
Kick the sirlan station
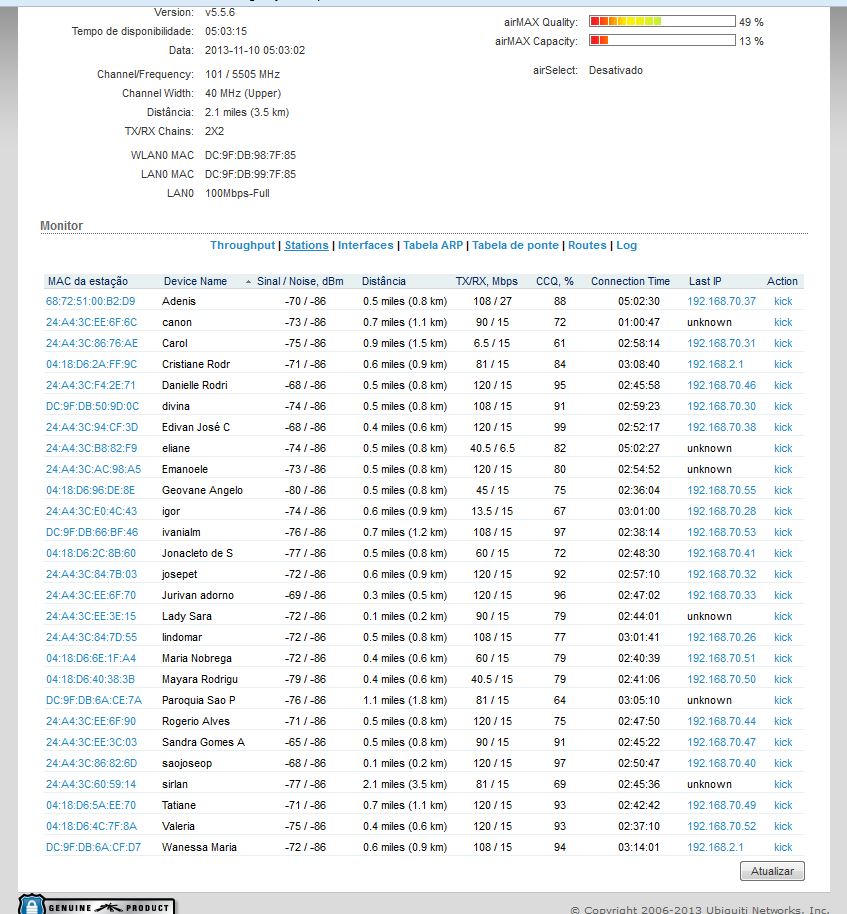coord(783,784)
